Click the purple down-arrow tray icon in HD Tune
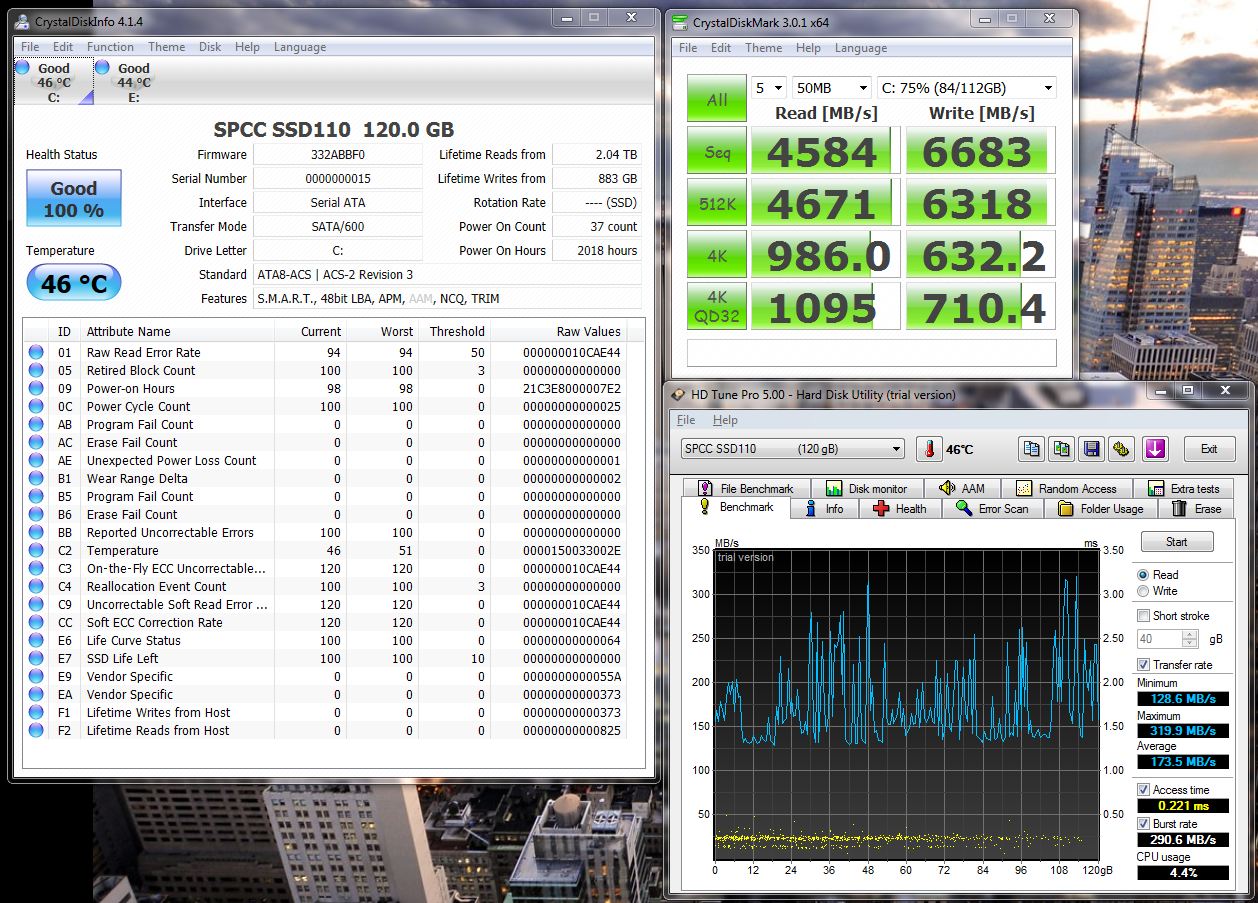This screenshot has width=1258, height=903. click(x=1156, y=449)
